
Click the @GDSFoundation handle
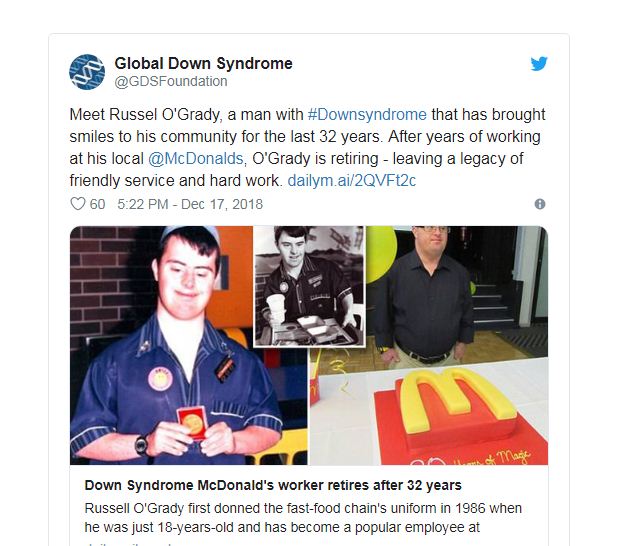(171, 81)
